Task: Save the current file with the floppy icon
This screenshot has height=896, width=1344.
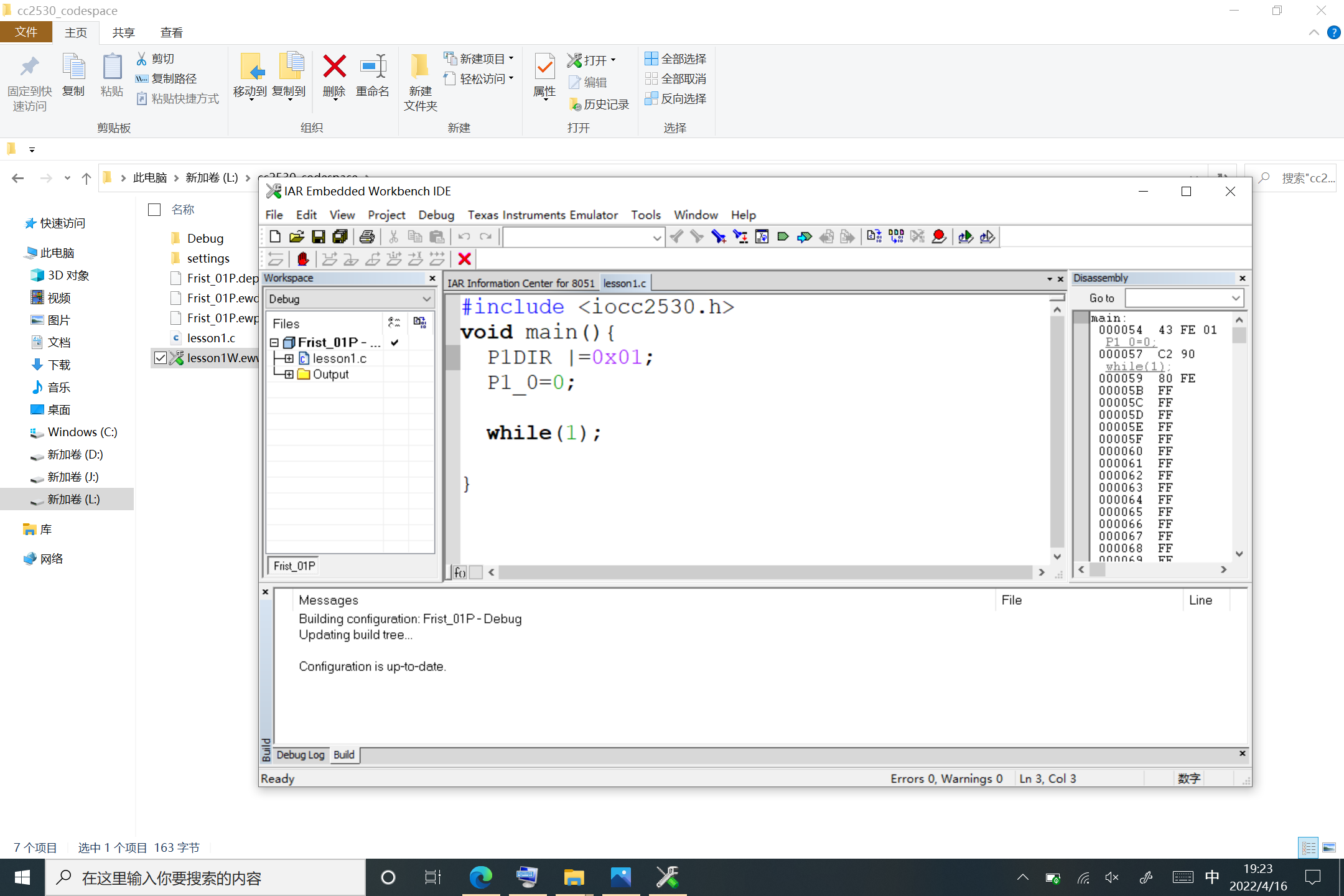Action: click(319, 236)
